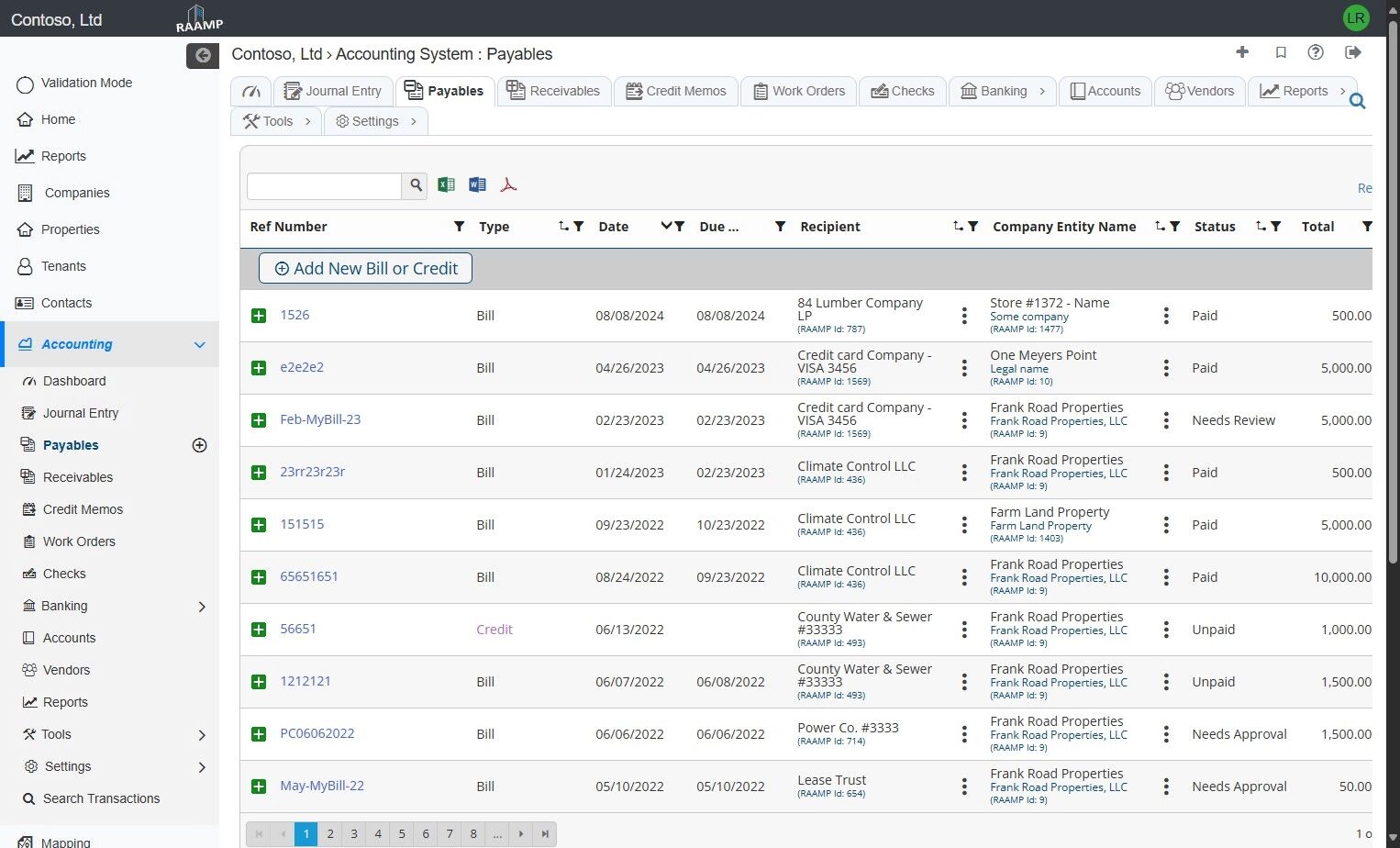Screen dimensions: 1400x848
Task: Click the logout icon at top right
Action: click(1352, 52)
